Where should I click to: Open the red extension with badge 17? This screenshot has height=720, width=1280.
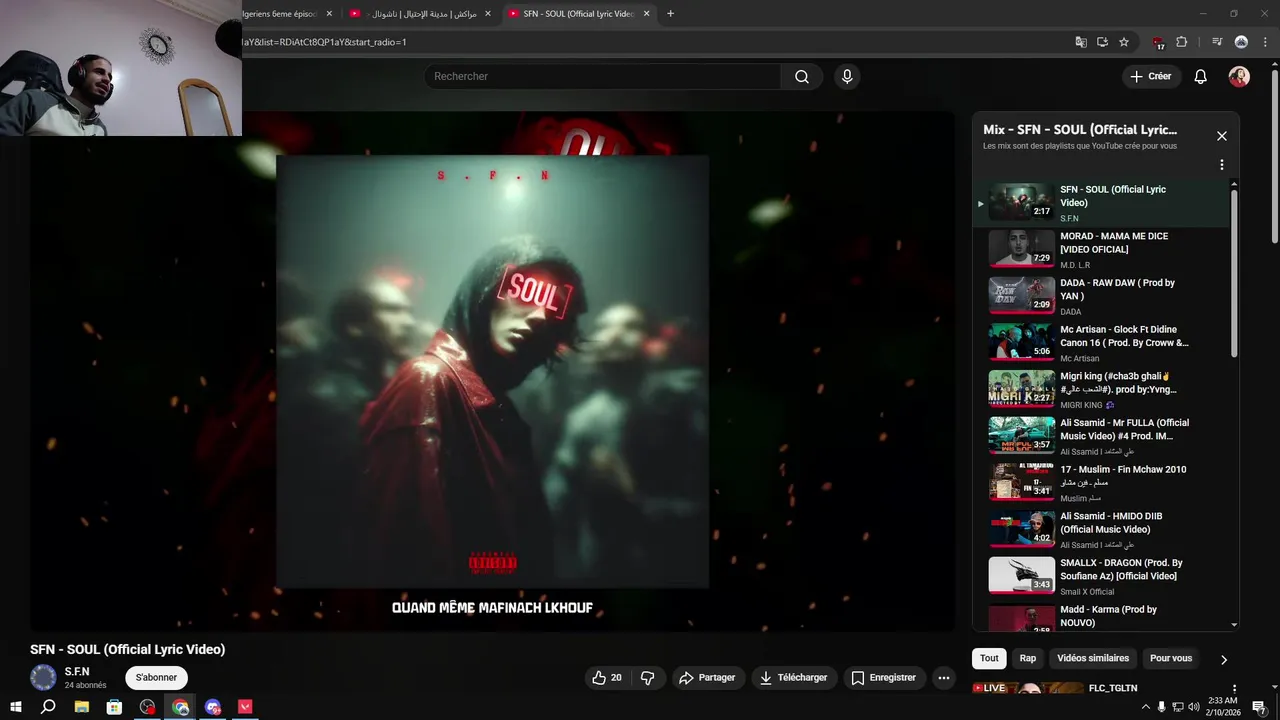click(1158, 42)
